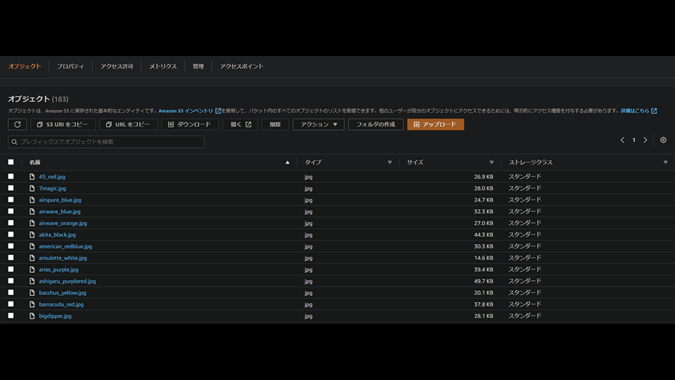Tick checkbox for akita_black.jpg
Screen dimensions: 675x380
click(x=11, y=235)
